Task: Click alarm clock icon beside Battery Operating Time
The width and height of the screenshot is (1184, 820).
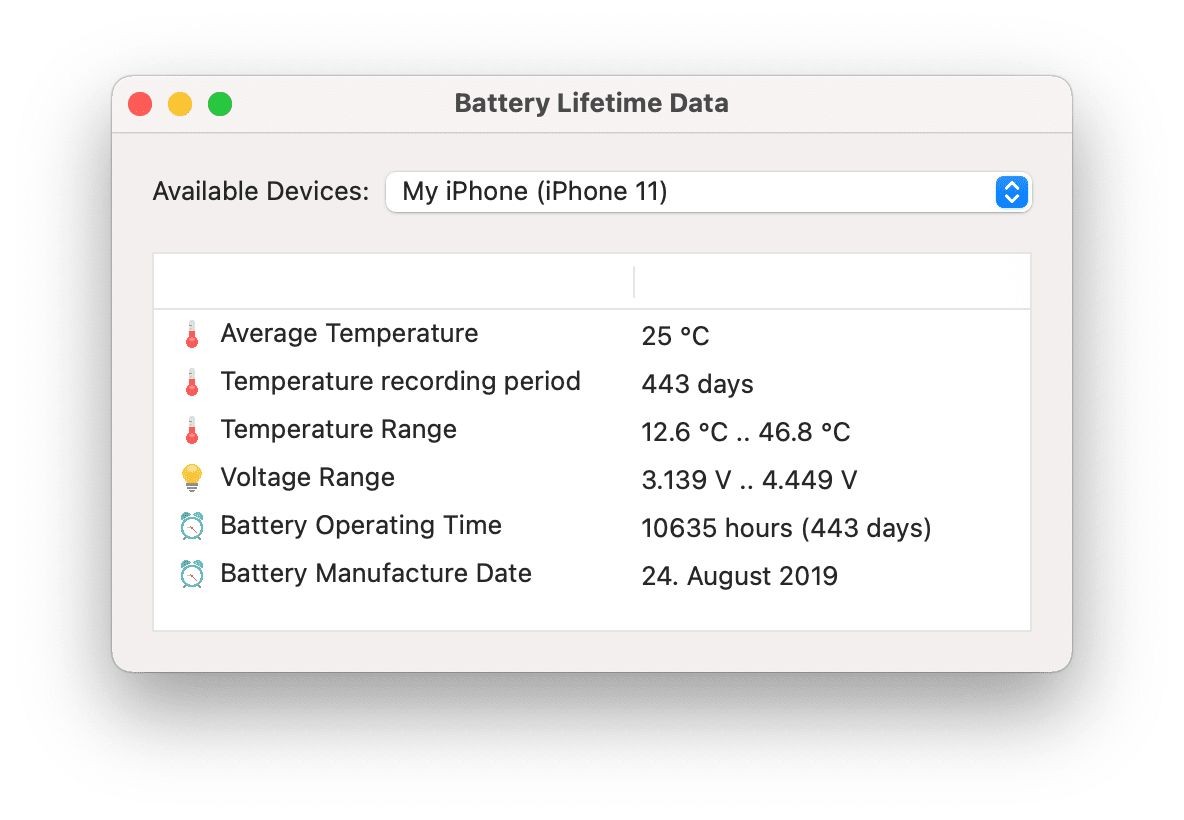Action: click(192, 526)
